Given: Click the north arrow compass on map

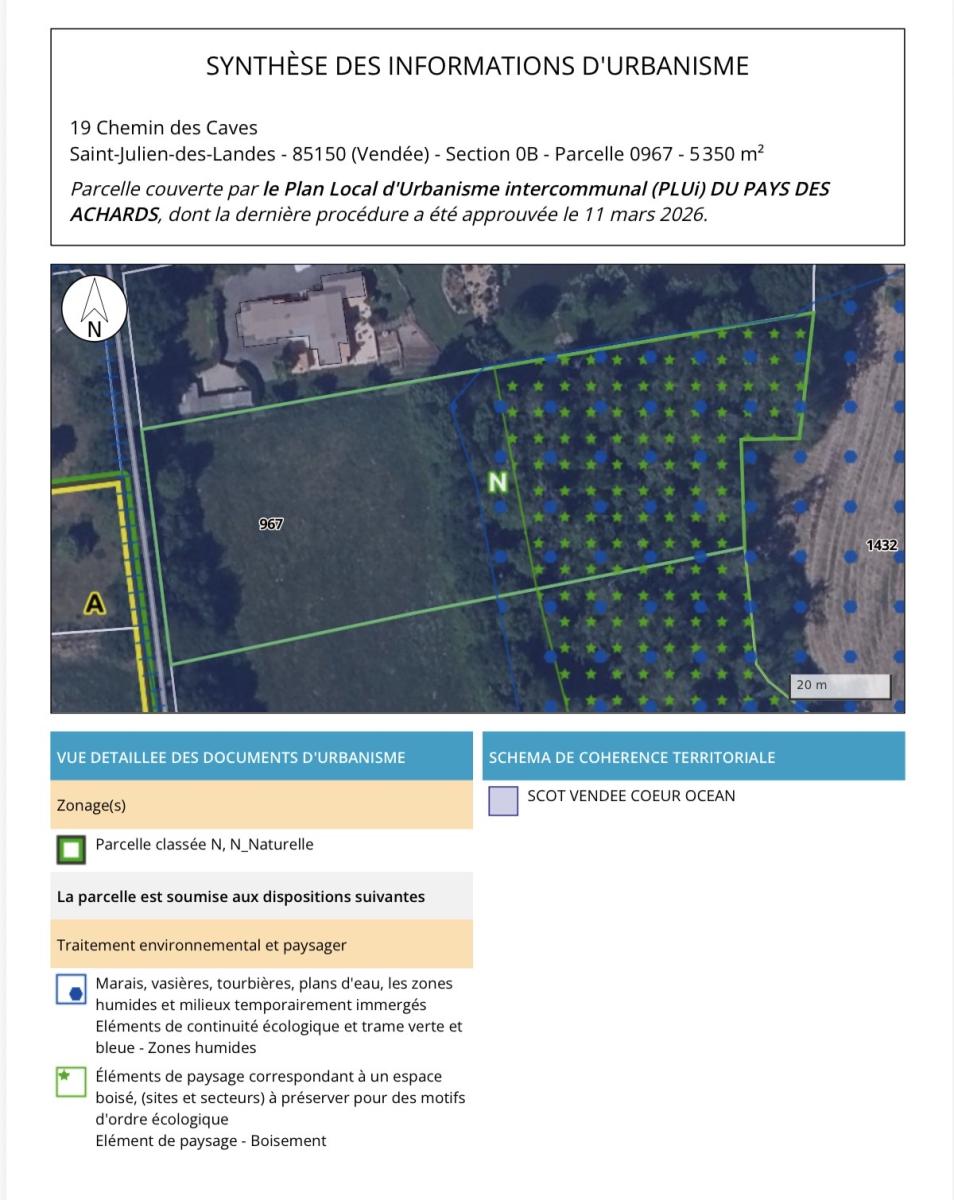Looking at the screenshot, I should point(94,308).
